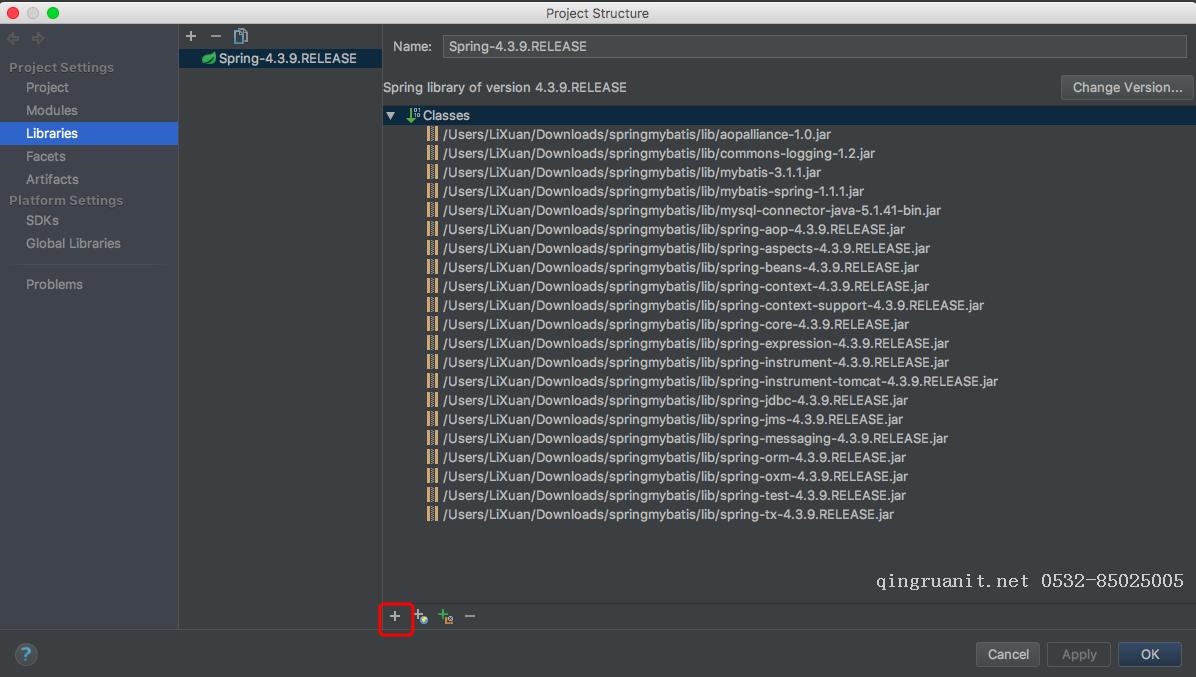The height and width of the screenshot is (677, 1196).
Task: Select Global Libraries in the sidebar
Action: pyautogui.click(x=73, y=243)
